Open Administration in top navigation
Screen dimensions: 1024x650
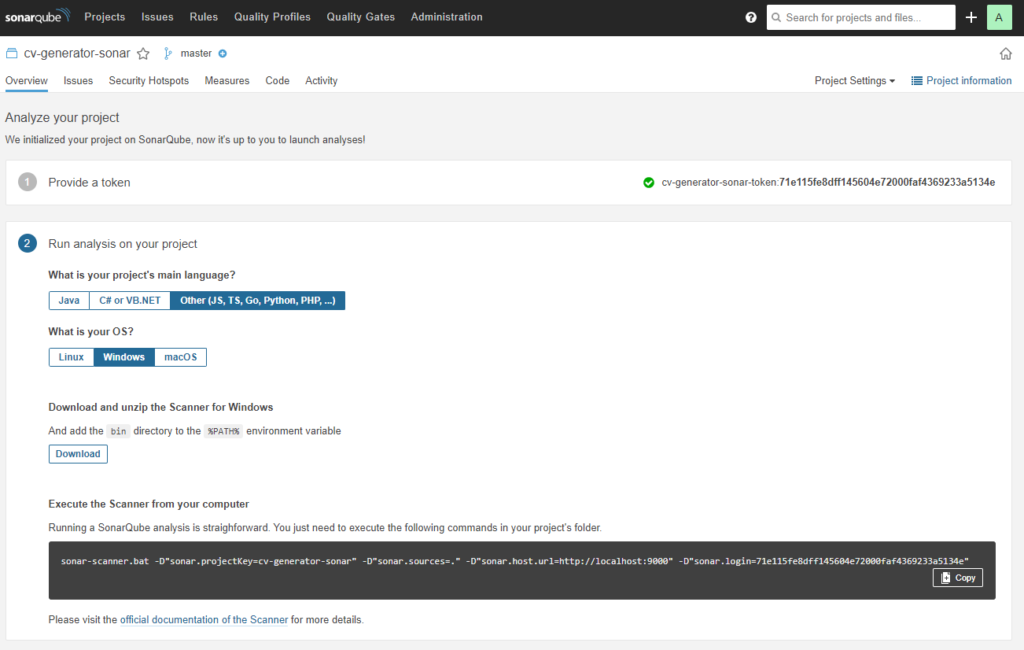pyautogui.click(x=447, y=17)
